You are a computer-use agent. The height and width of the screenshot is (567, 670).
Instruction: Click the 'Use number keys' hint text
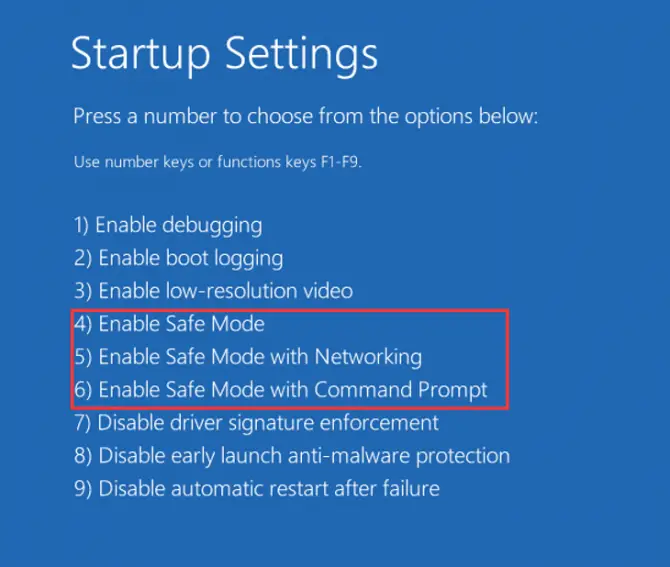217,162
